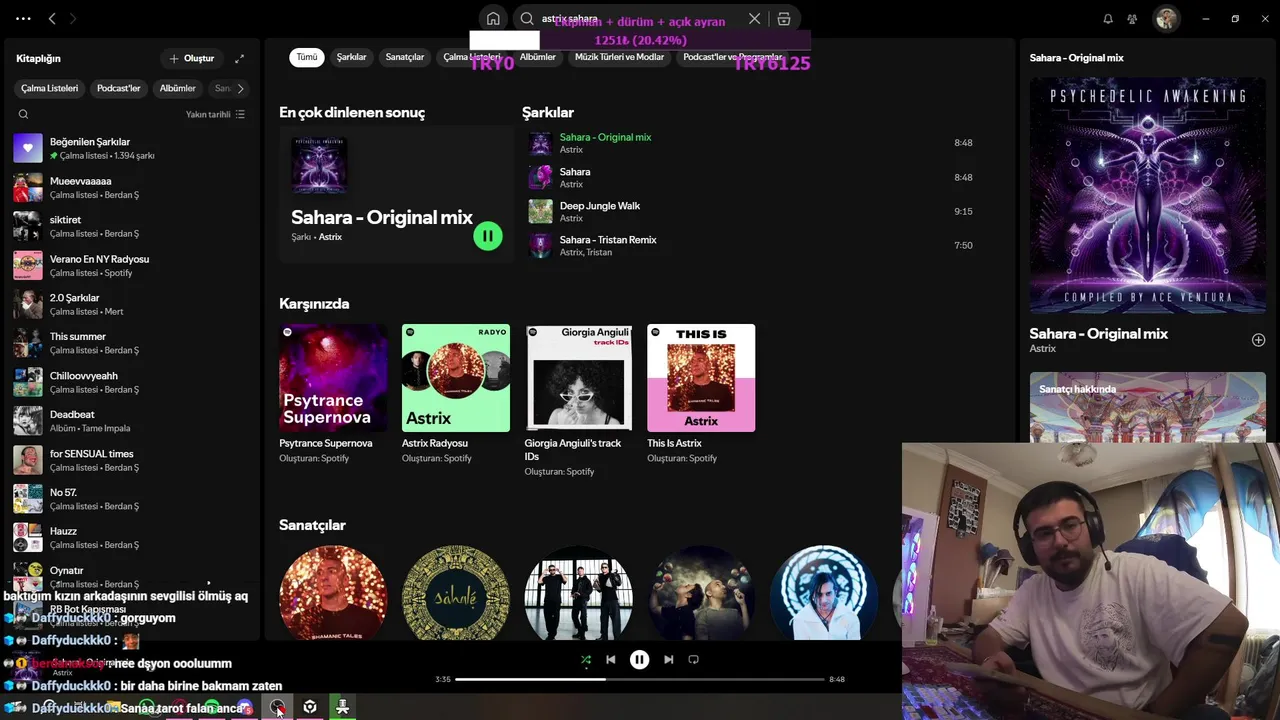Toggle repeat mode
The width and height of the screenshot is (1280, 720).
pos(693,659)
